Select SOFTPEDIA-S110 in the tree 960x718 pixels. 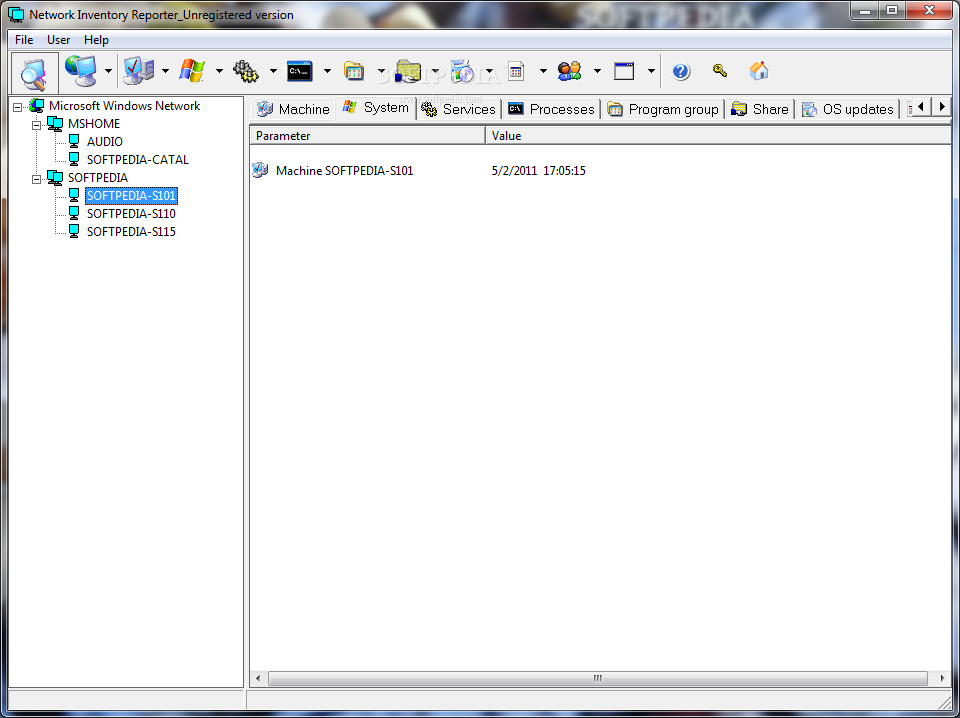click(131, 214)
